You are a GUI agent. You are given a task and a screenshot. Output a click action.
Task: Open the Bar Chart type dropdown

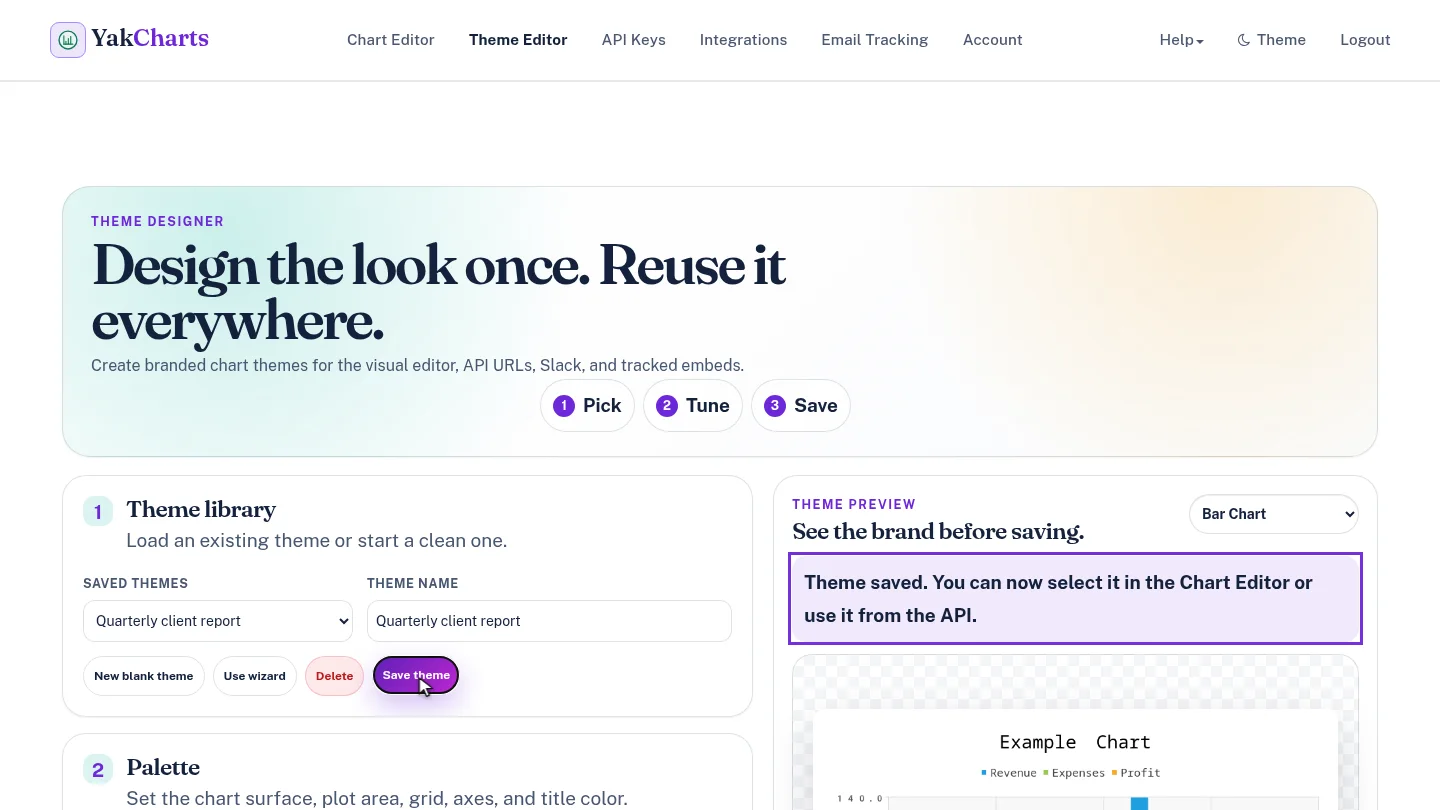coord(1274,514)
